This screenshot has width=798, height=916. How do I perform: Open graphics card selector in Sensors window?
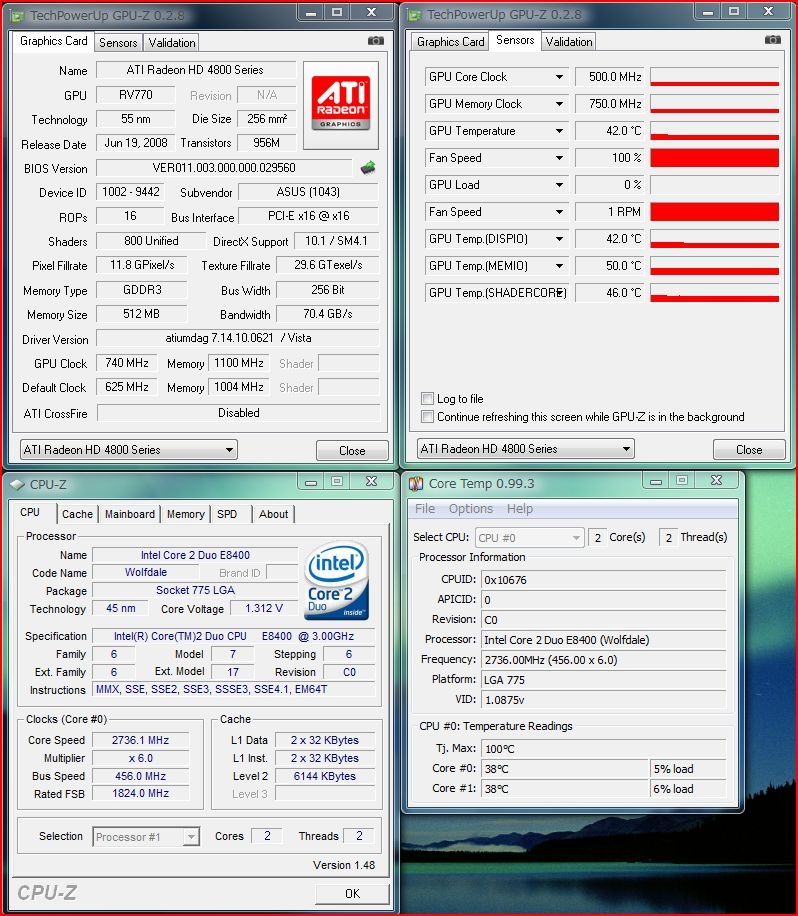pyautogui.click(x=526, y=449)
